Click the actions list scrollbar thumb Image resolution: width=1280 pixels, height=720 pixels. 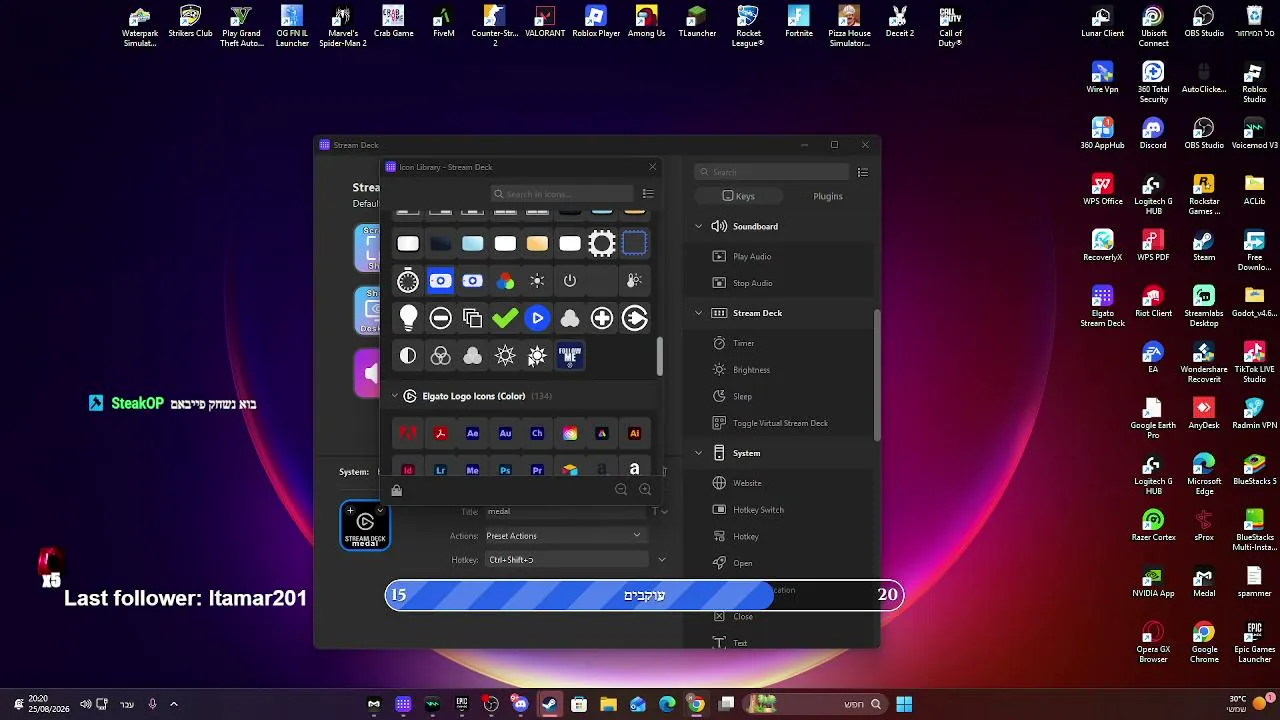point(878,375)
